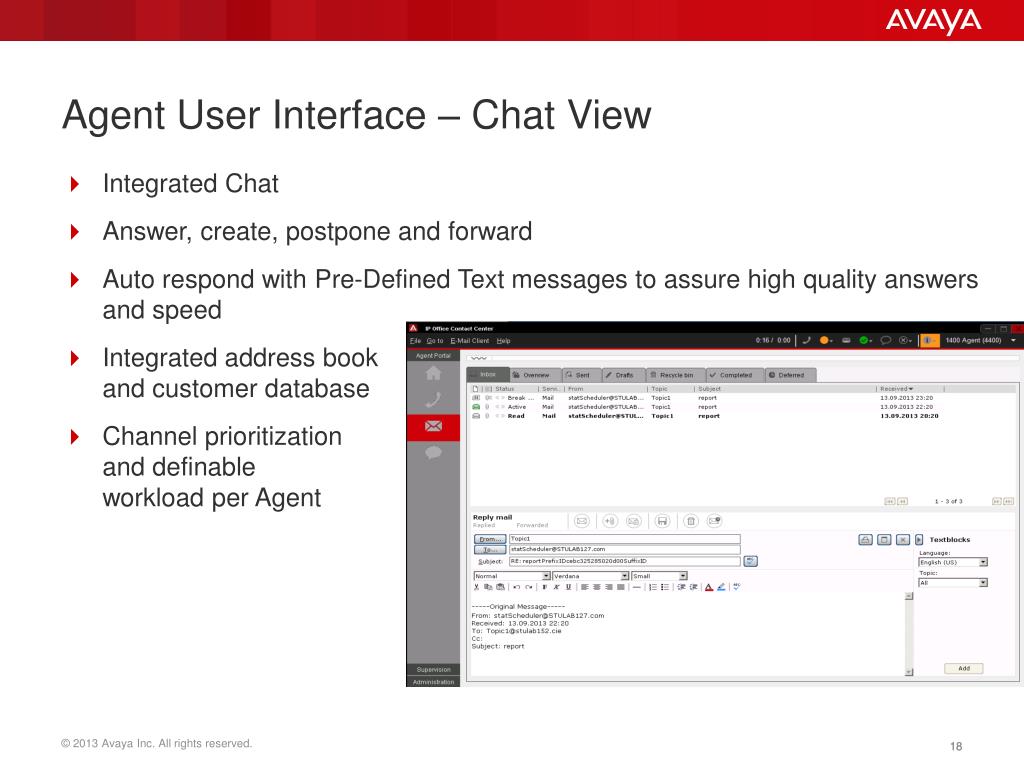The height and width of the screenshot is (768, 1024).
Task: Click the To... button
Action: click(x=490, y=550)
